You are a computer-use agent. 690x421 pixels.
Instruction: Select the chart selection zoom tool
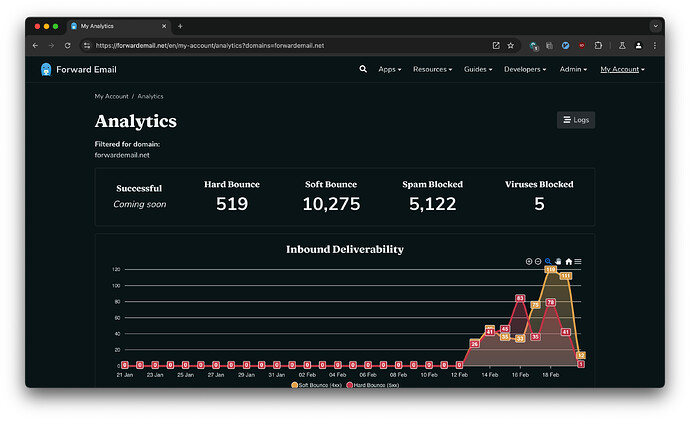pyautogui.click(x=548, y=262)
